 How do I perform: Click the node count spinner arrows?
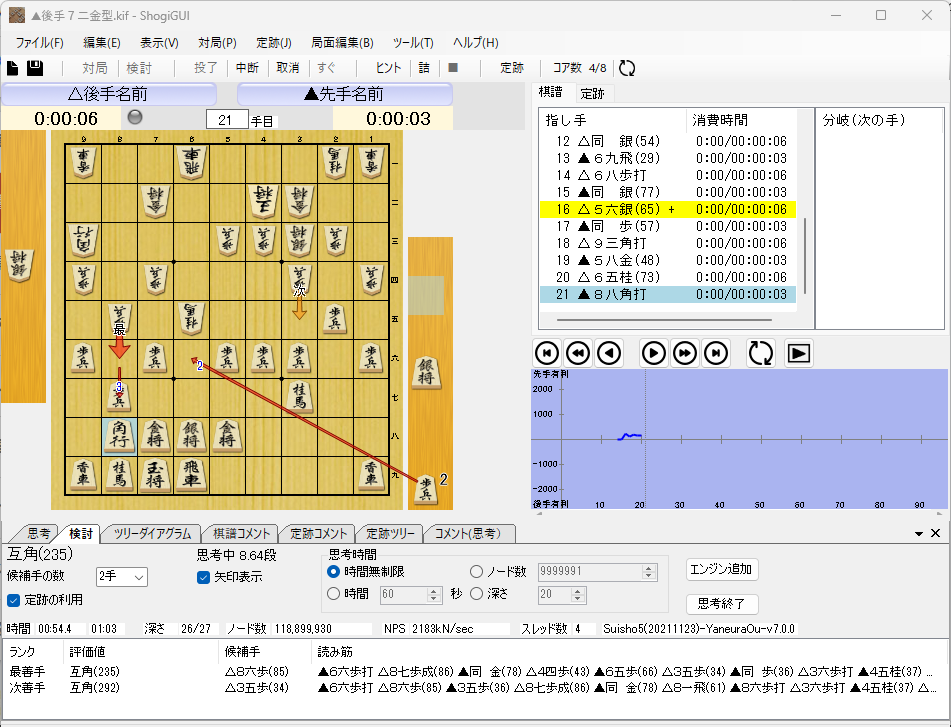(x=648, y=571)
